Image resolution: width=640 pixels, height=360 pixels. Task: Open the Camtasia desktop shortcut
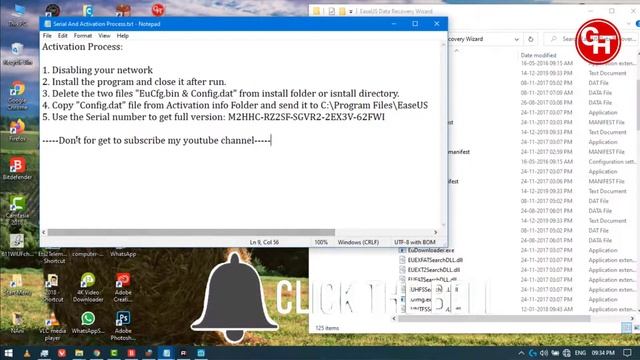17,209
